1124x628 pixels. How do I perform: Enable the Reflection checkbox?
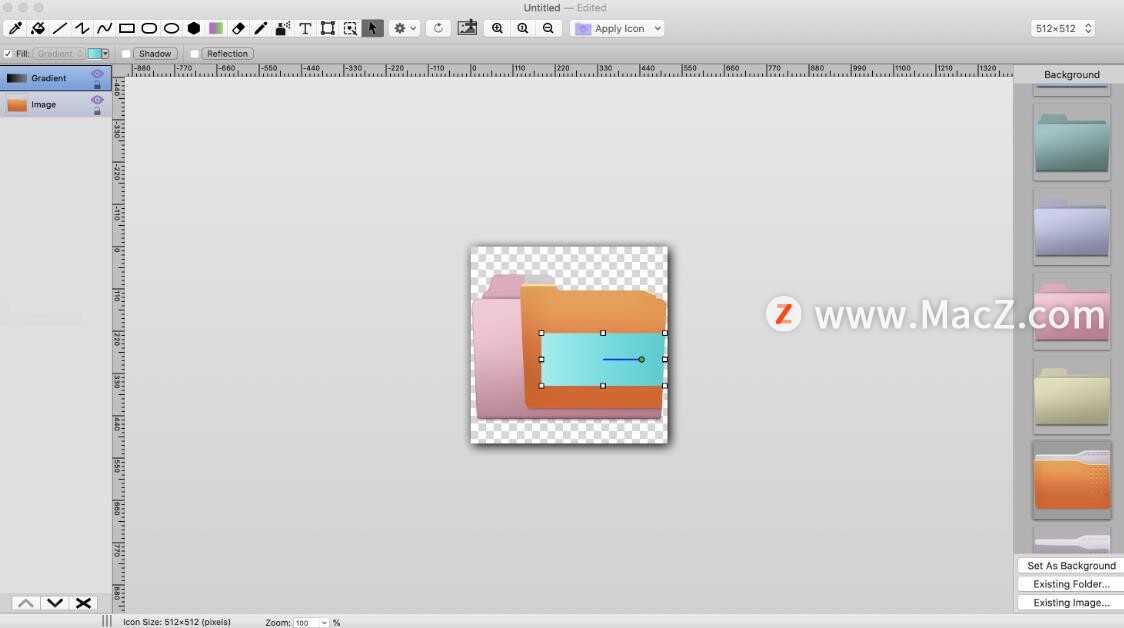click(194, 54)
